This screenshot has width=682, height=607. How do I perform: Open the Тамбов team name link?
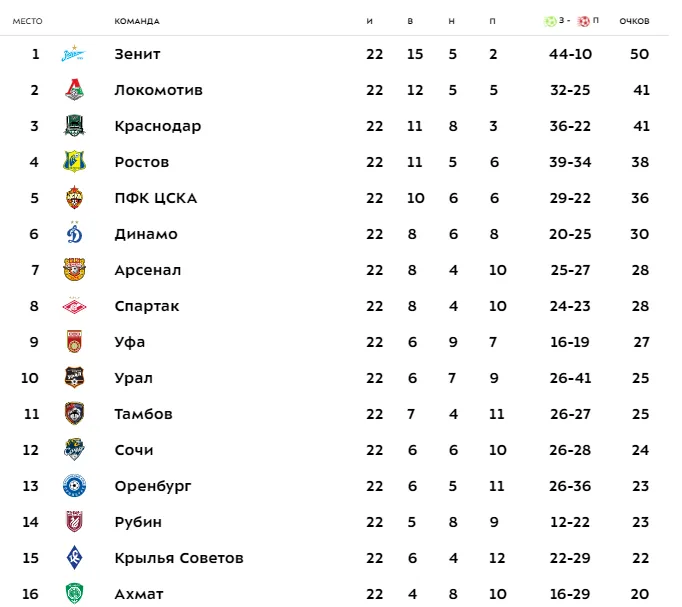click(x=143, y=414)
